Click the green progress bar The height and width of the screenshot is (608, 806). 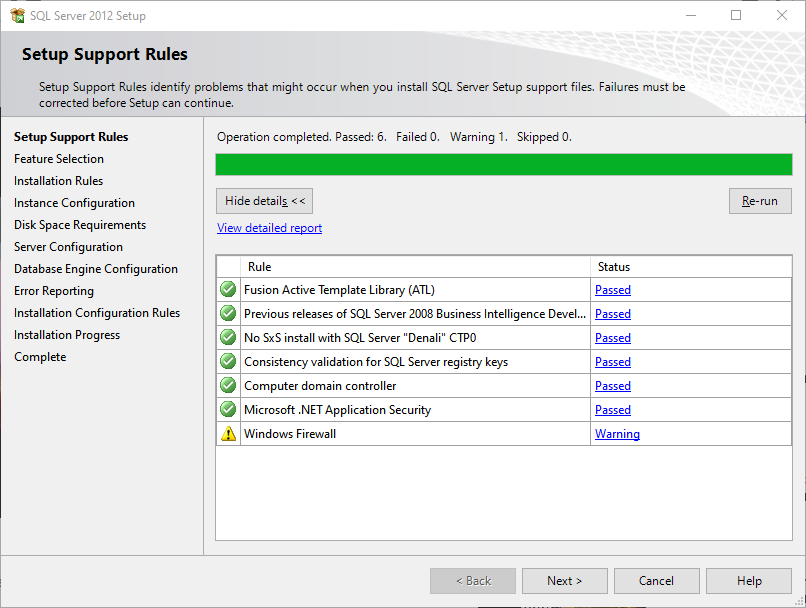504,165
